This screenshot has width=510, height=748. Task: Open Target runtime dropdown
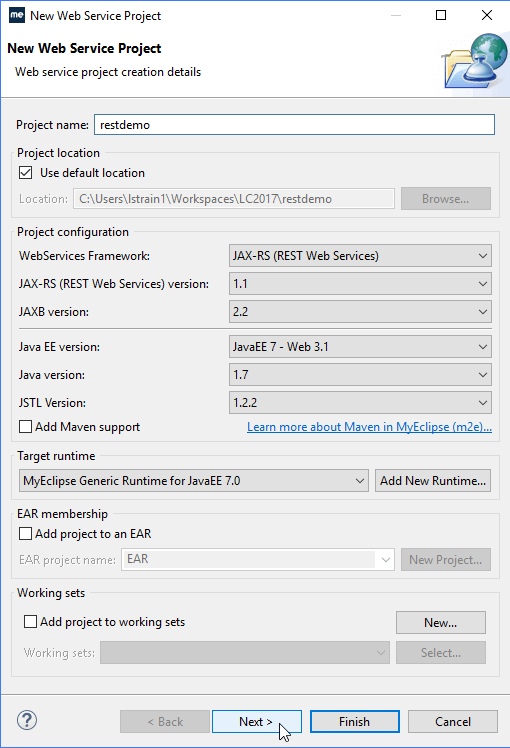194,481
